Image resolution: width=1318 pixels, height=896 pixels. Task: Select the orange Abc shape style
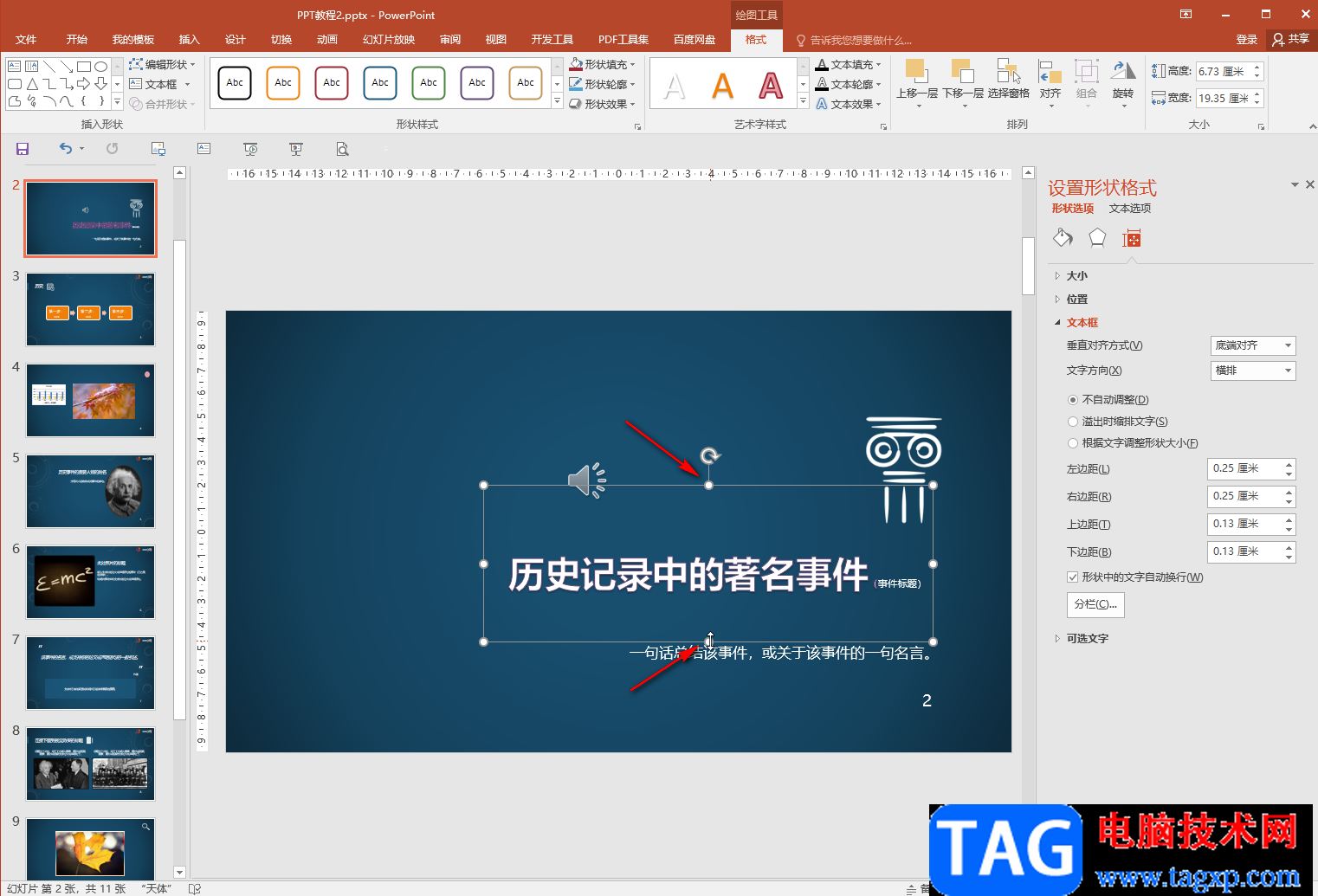tap(283, 83)
